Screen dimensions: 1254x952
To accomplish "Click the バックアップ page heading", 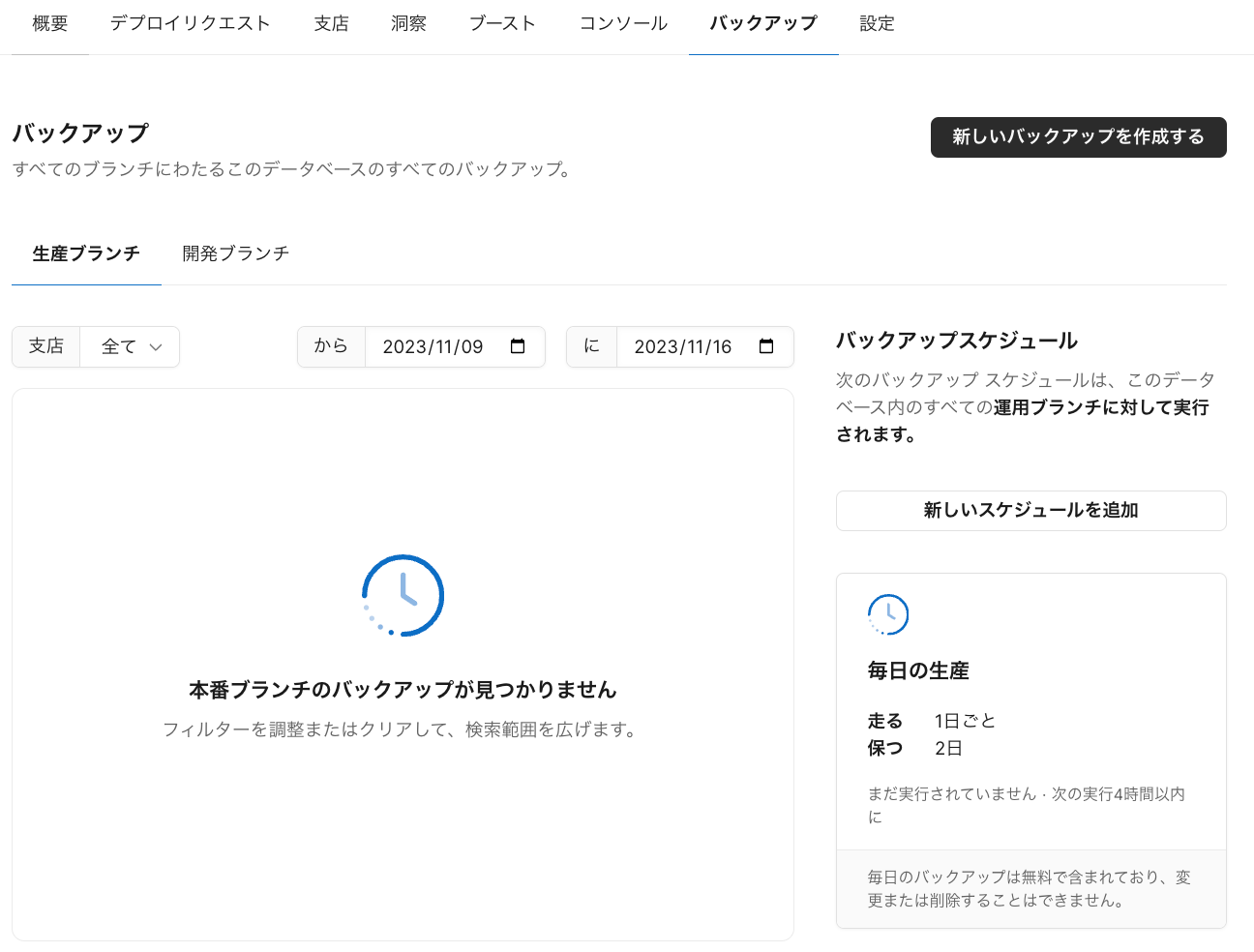I will coord(80,133).
